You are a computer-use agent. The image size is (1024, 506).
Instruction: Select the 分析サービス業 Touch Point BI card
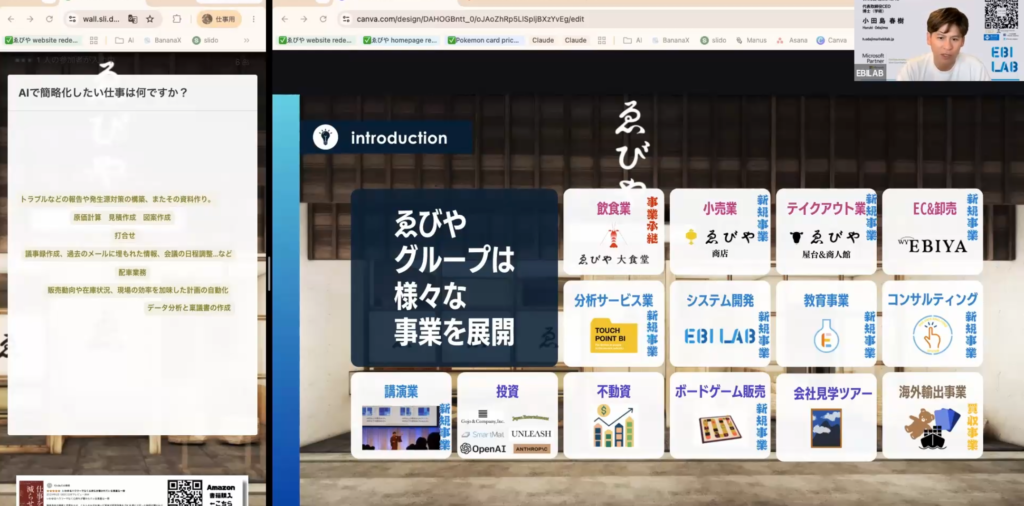point(613,323)
